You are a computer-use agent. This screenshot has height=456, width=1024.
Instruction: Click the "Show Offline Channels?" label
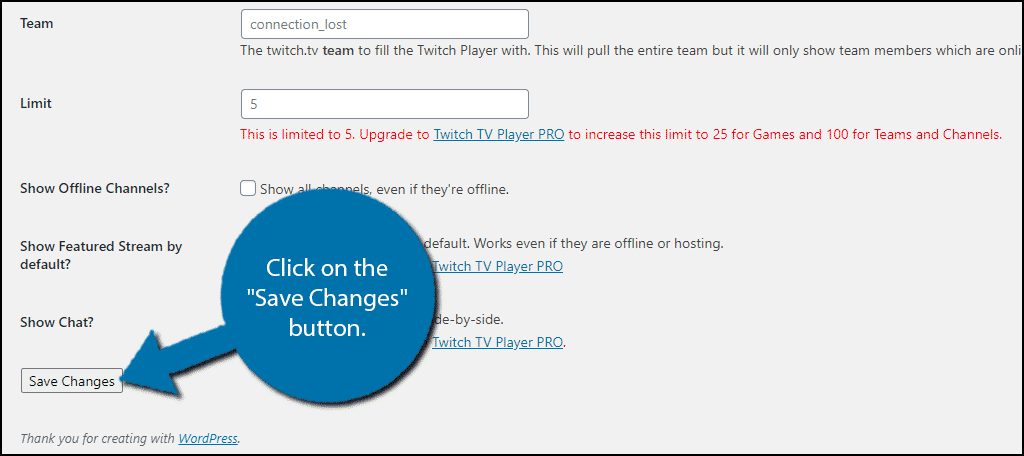pos(95,189)
